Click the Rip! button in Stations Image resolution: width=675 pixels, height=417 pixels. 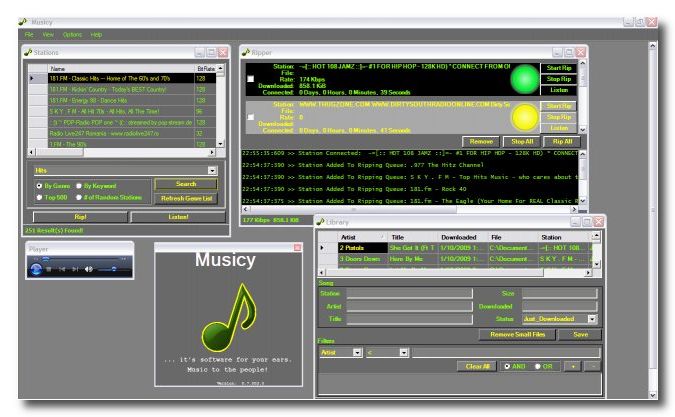click(x=80, y=217)
